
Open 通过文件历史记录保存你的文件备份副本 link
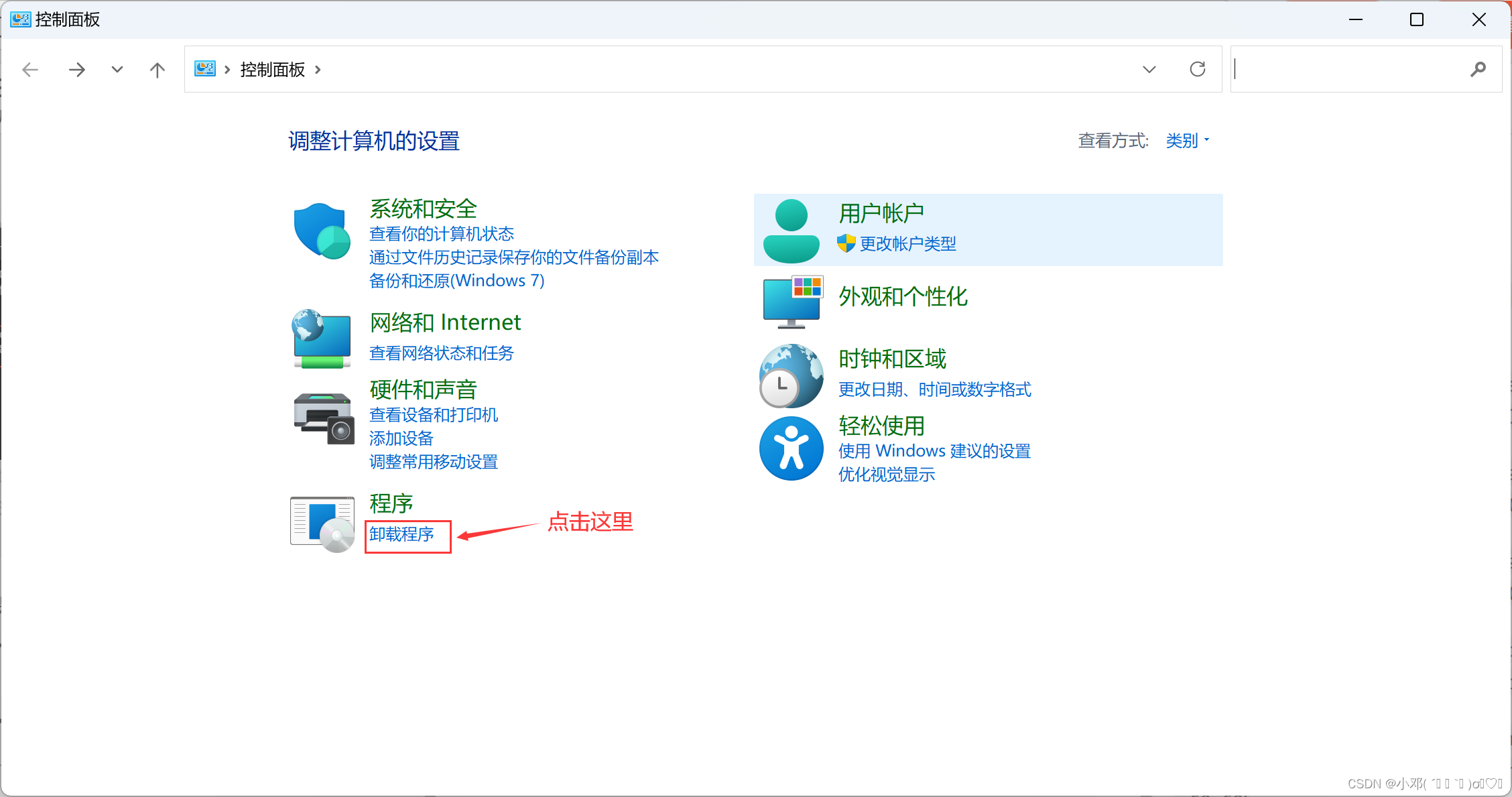[x=514, y=257]
